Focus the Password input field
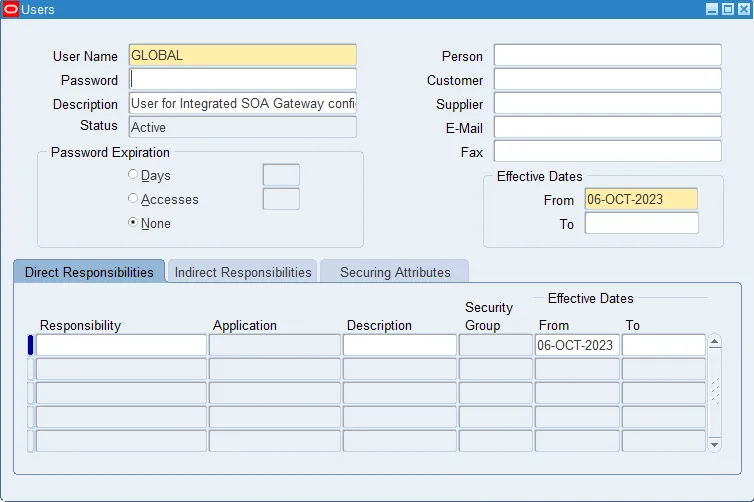 click(x=242, y=79)
